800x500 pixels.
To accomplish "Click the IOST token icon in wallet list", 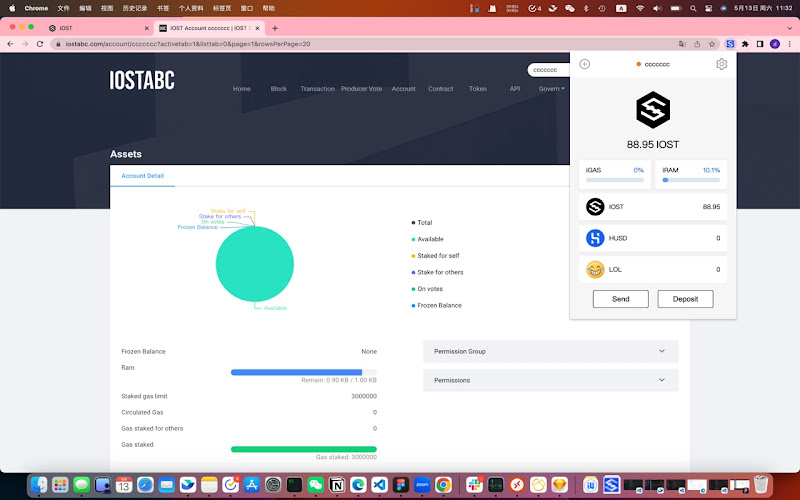I will click(x=595, y=207).
